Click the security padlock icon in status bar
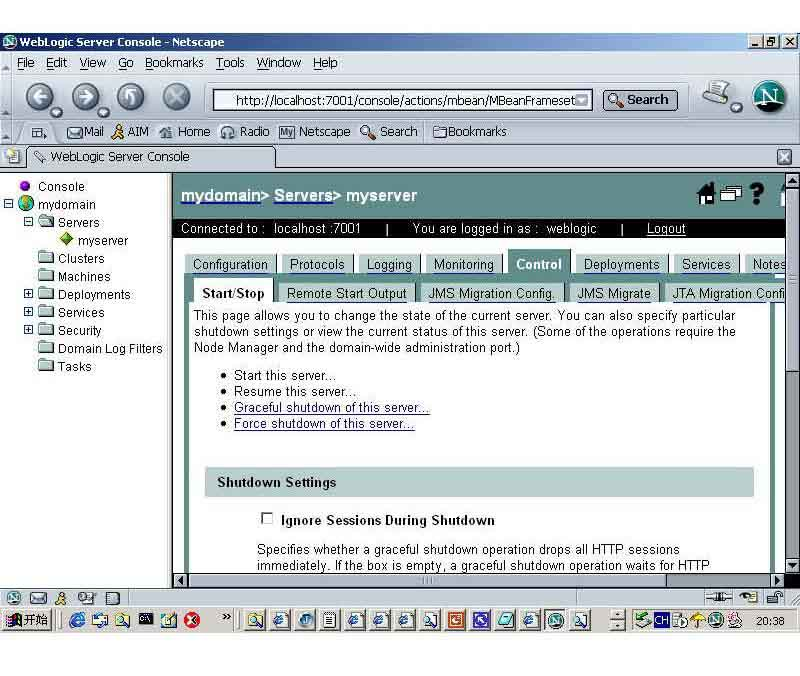Image resolution: width=800 pixels, height=676 pixels. click(775, 596)
